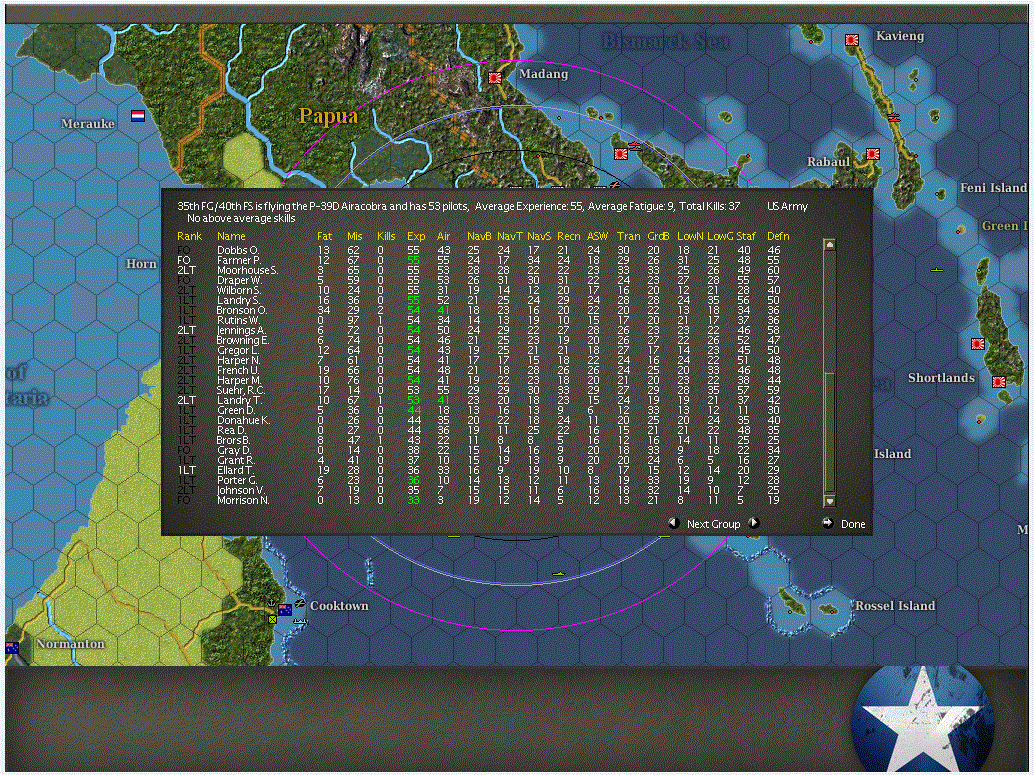Sort pilots by Recn column header
The width and height of the screenshot is (1034, 775).
(568, 236)
